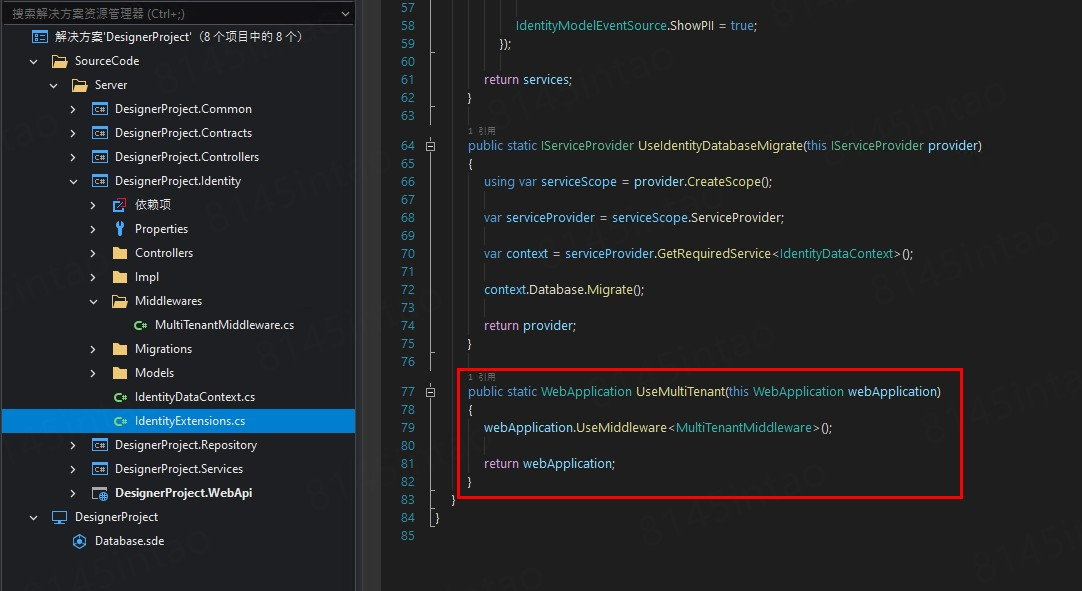Expand the Impl folder
The height and width of the screenshot is (591, 1082).
pyautogui.click(x=93, y=277)
